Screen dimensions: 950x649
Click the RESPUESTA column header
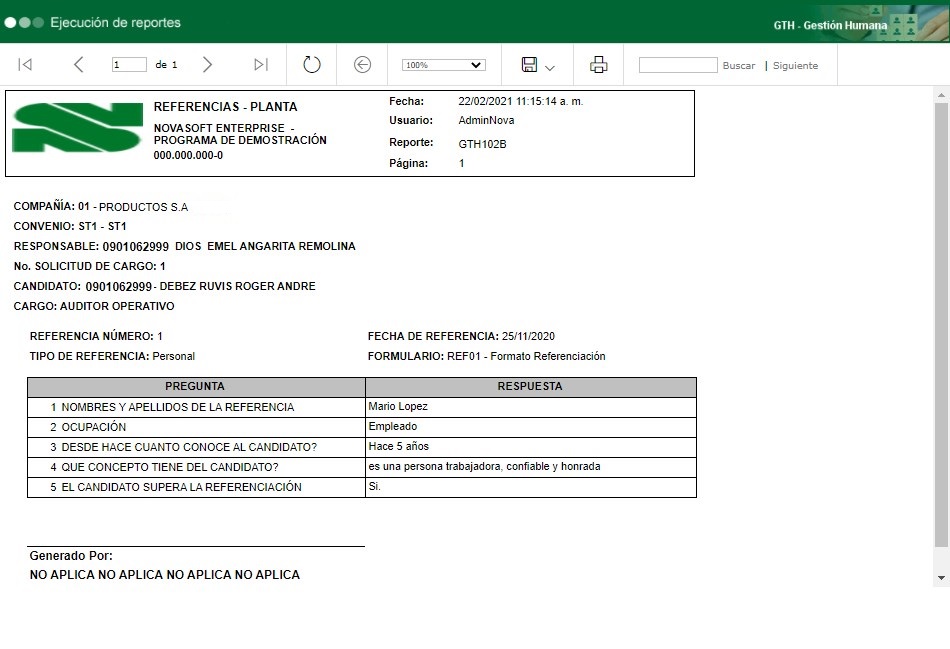click(x=530, y=387)
